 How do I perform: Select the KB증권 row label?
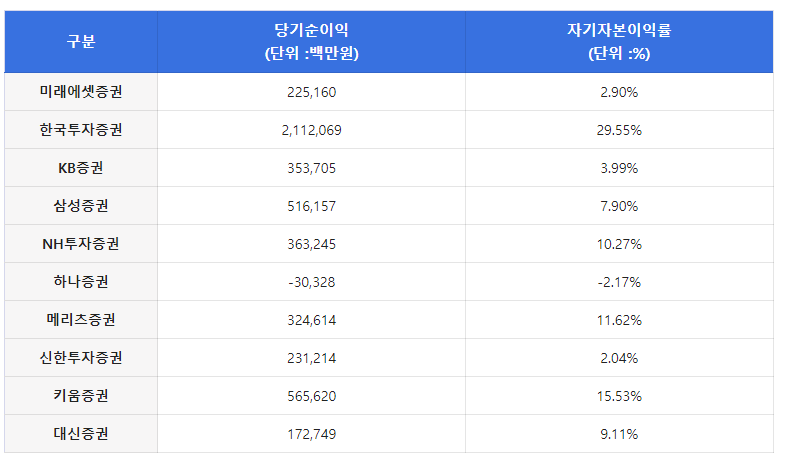pyautogui.click(x=81, y=168)
